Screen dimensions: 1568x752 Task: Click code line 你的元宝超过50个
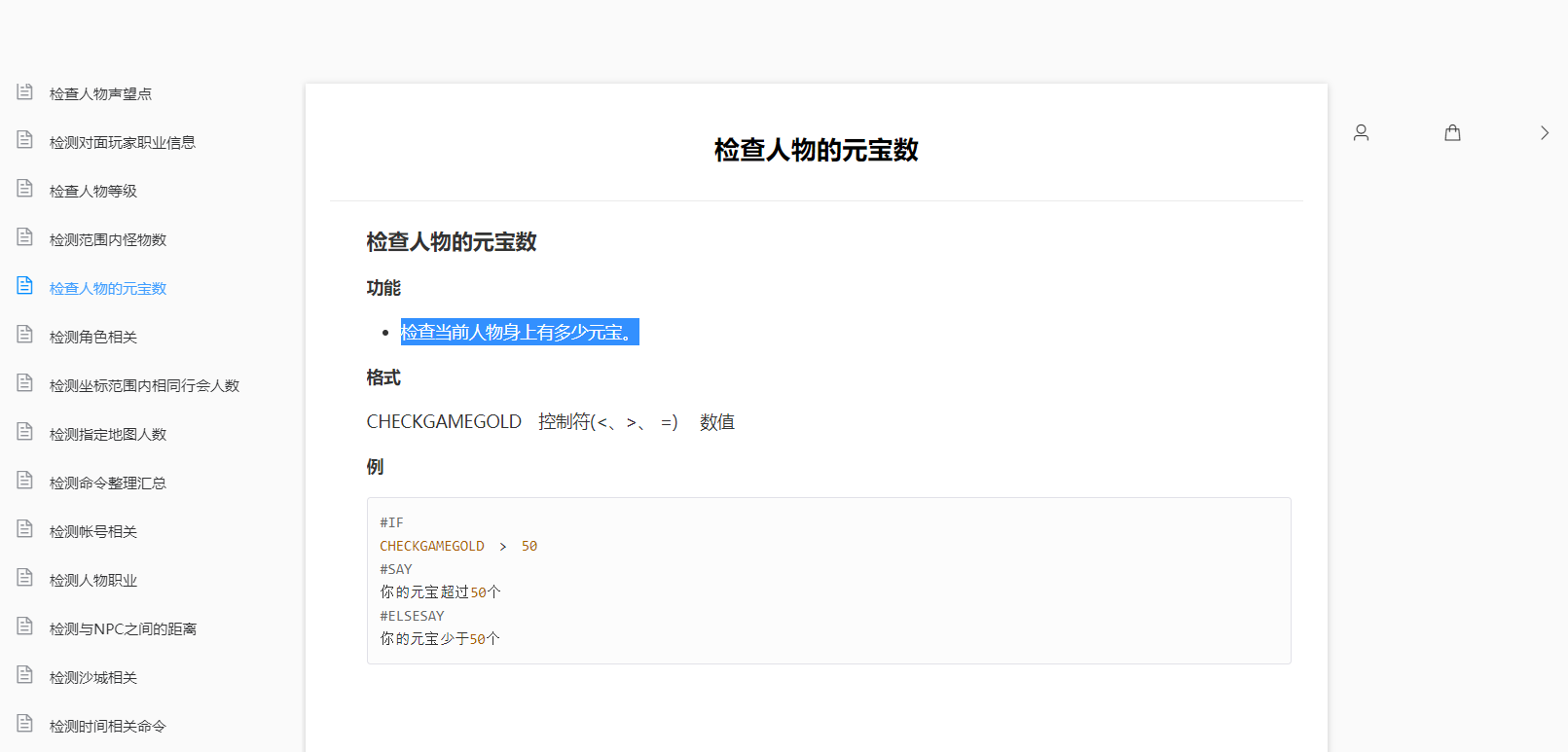[440, 592]
